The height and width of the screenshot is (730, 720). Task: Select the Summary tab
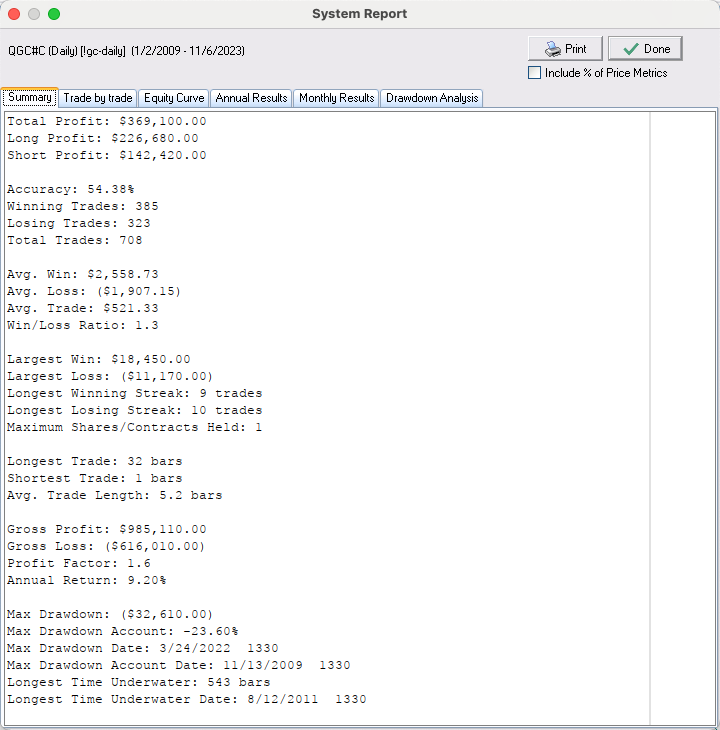click(x=30, y=97)
